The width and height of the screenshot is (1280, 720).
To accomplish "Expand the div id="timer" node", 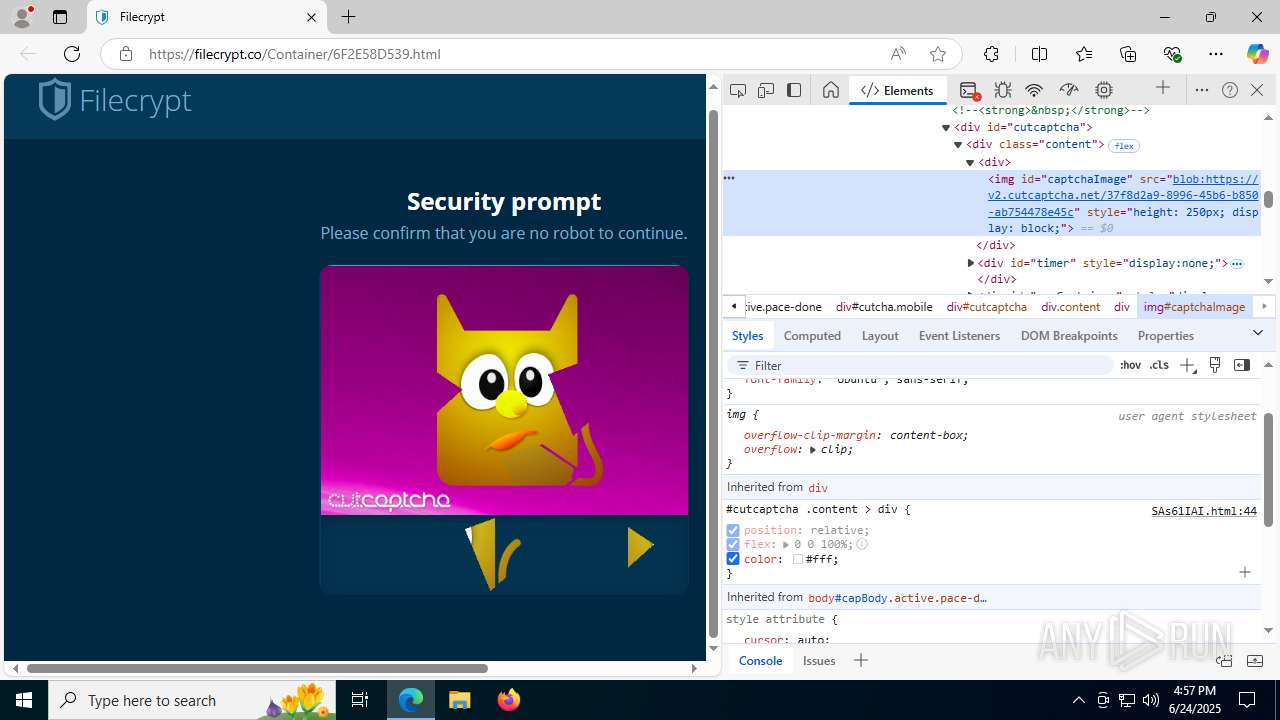I will pyautogui.click(x=970, y=263).
